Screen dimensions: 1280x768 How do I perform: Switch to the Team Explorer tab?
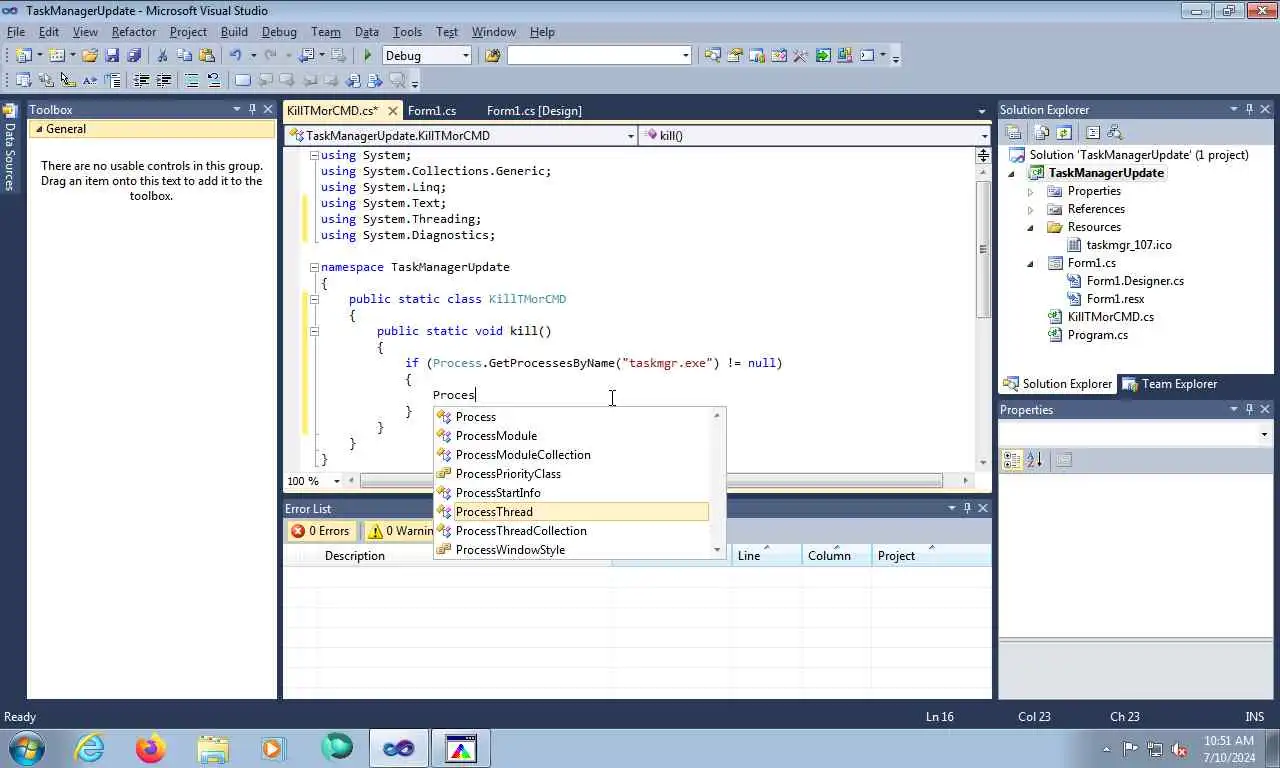(1169, 384)
